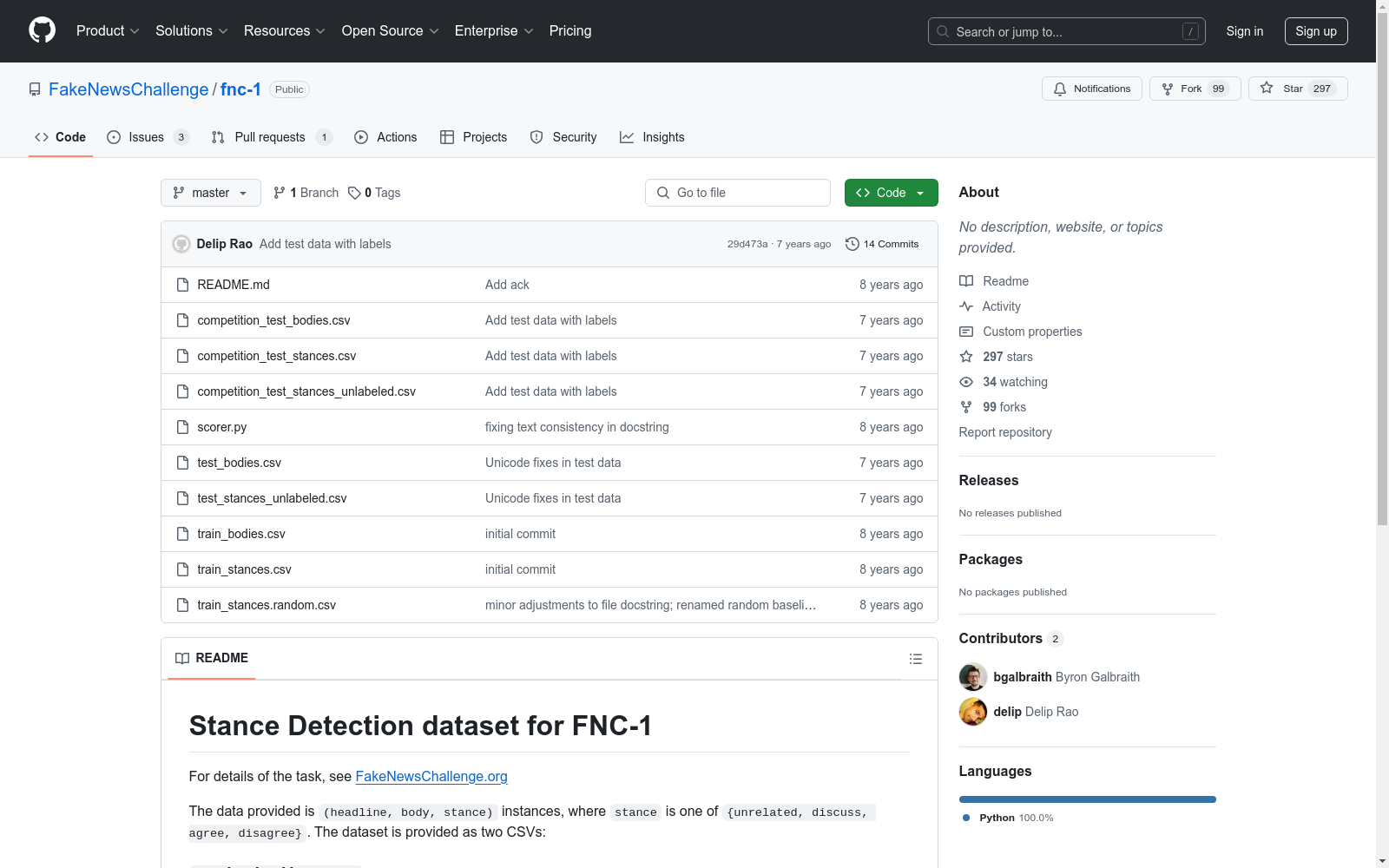Click delip contributor avatar

(972, 712)
